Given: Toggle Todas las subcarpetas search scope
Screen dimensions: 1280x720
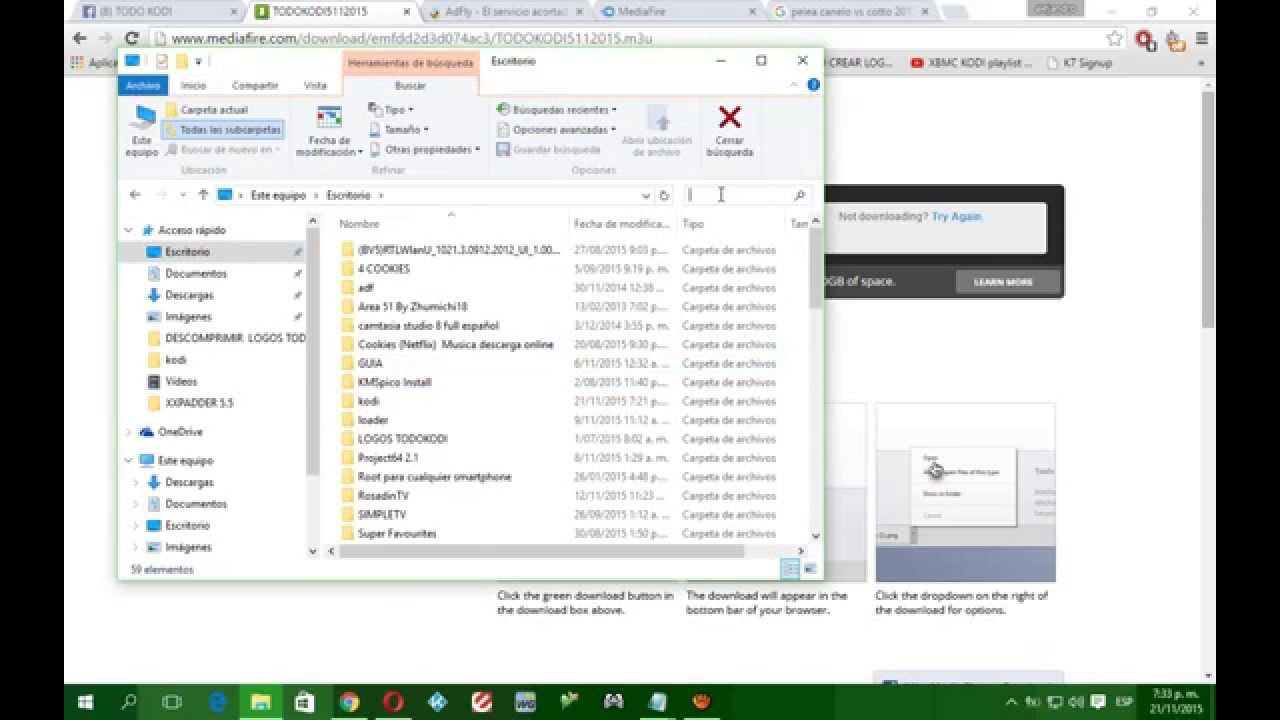Looking at the screenshot, I should (x=222, y=130).
